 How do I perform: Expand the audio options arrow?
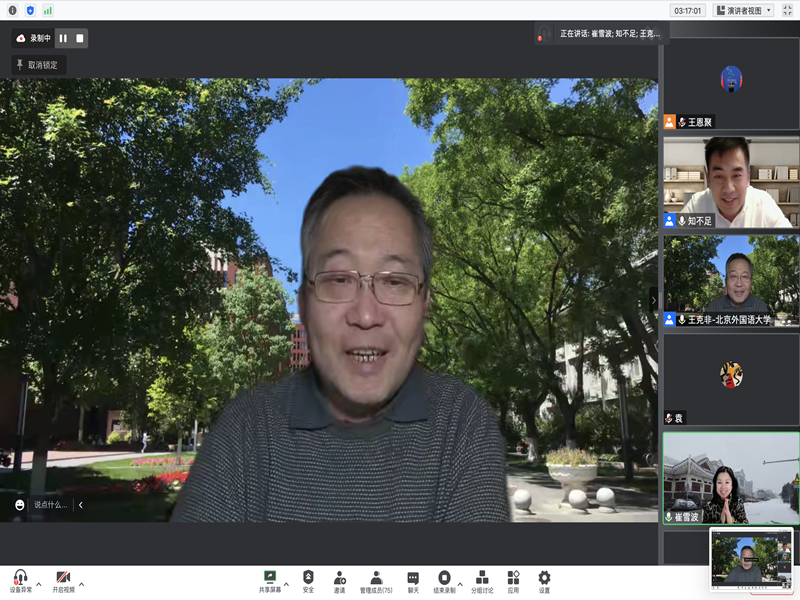click(39, 583)
